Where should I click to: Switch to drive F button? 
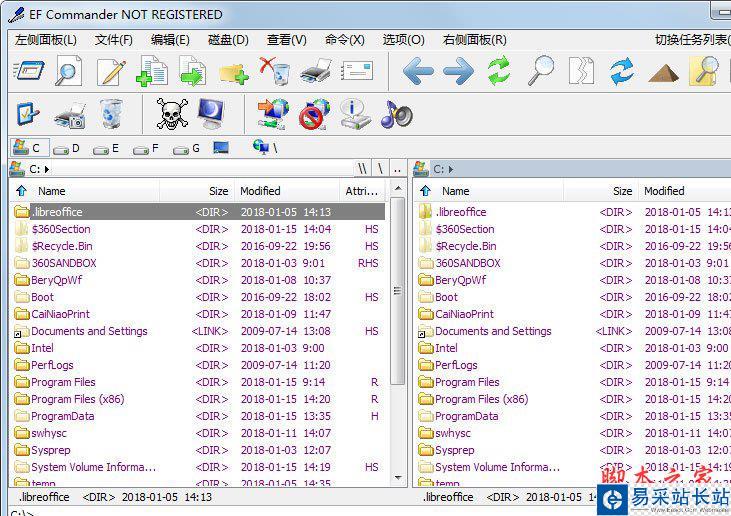coord(146,149)
